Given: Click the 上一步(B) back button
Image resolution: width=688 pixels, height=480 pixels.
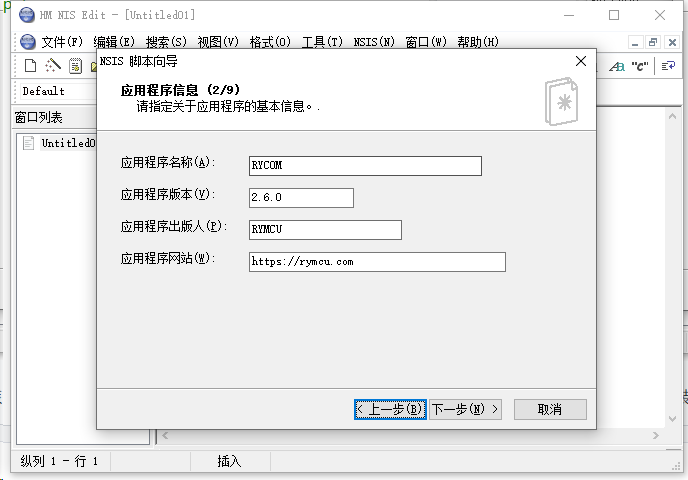Looking at the screenshot, I should [390, 409].
